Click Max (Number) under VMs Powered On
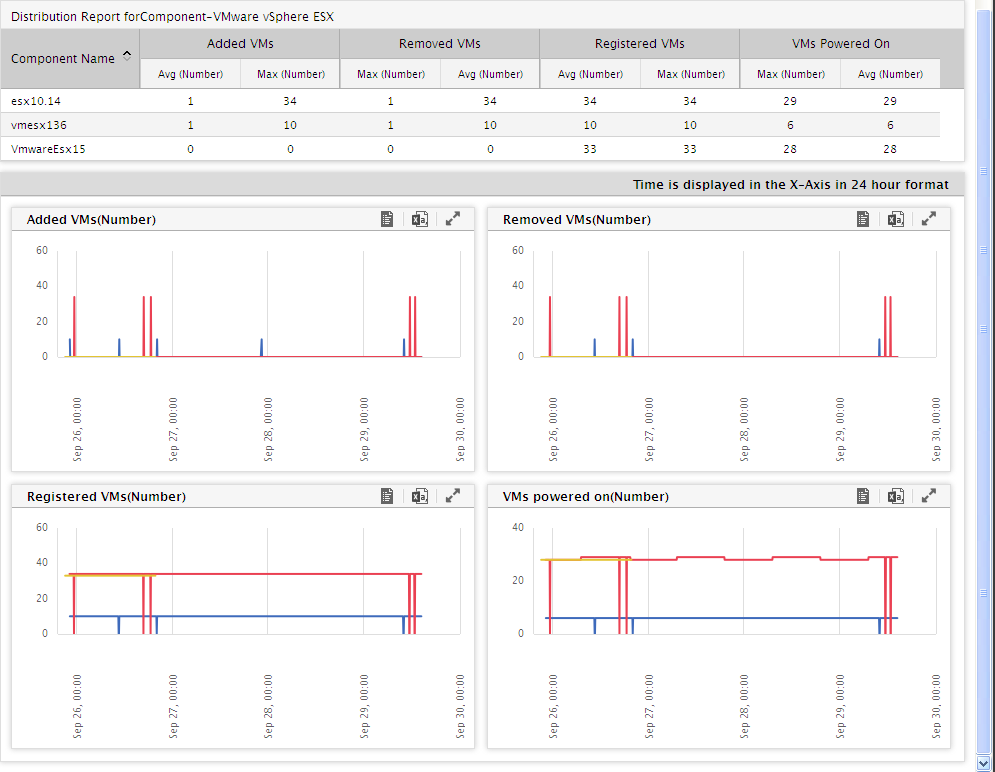 point(791,74)
